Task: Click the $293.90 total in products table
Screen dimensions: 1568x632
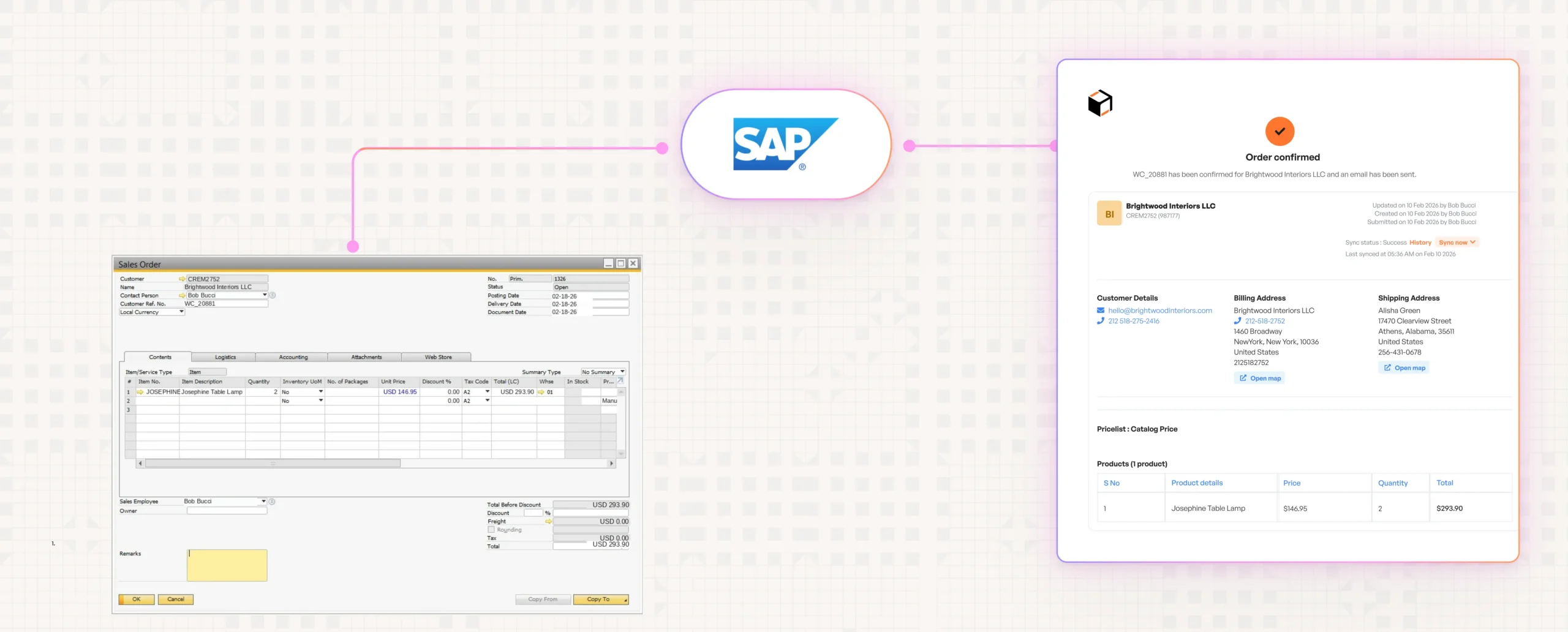Action: point(1449,508)
